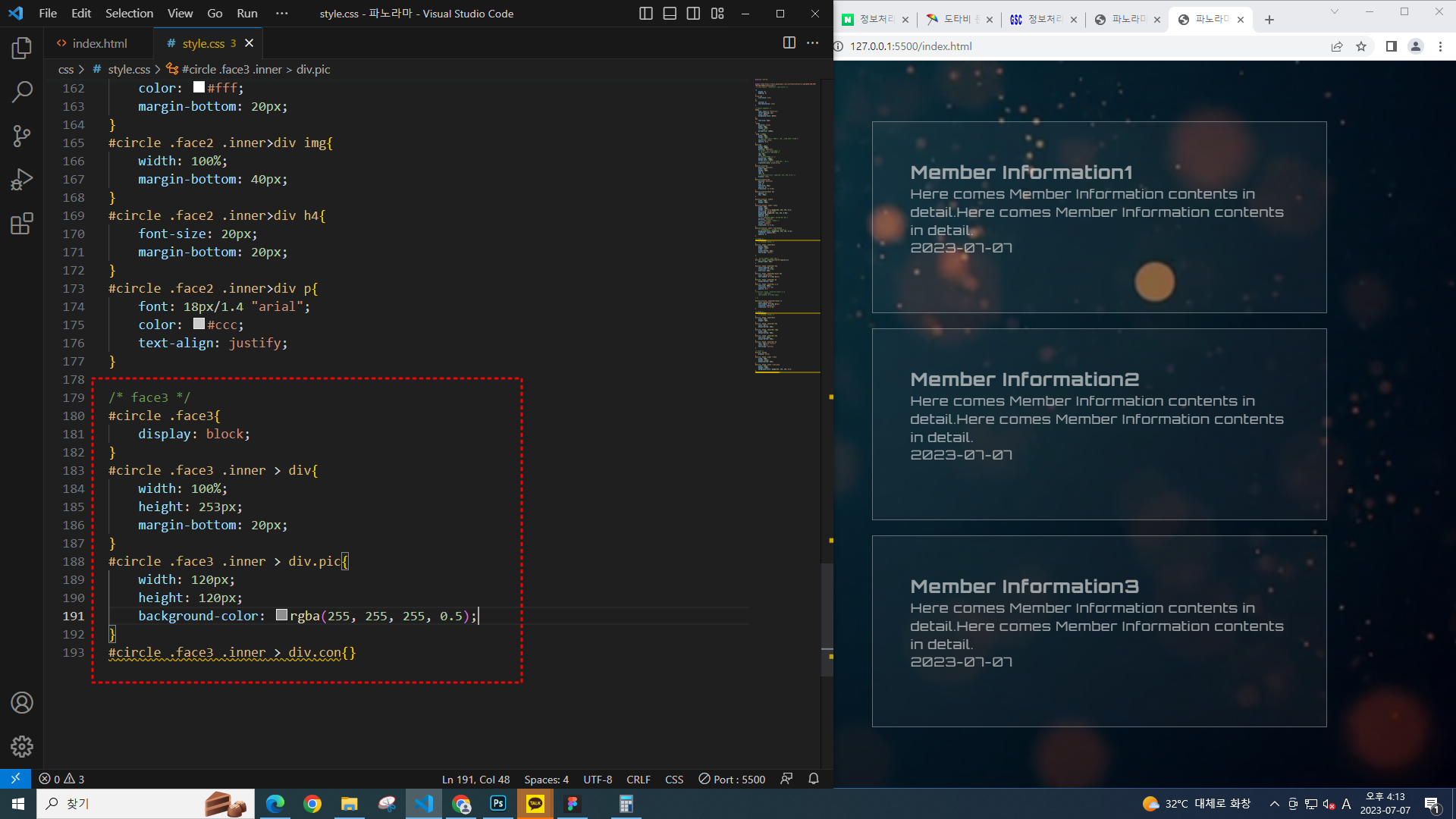Open the Chrome tab search chevron

[x=1335, y=12]
